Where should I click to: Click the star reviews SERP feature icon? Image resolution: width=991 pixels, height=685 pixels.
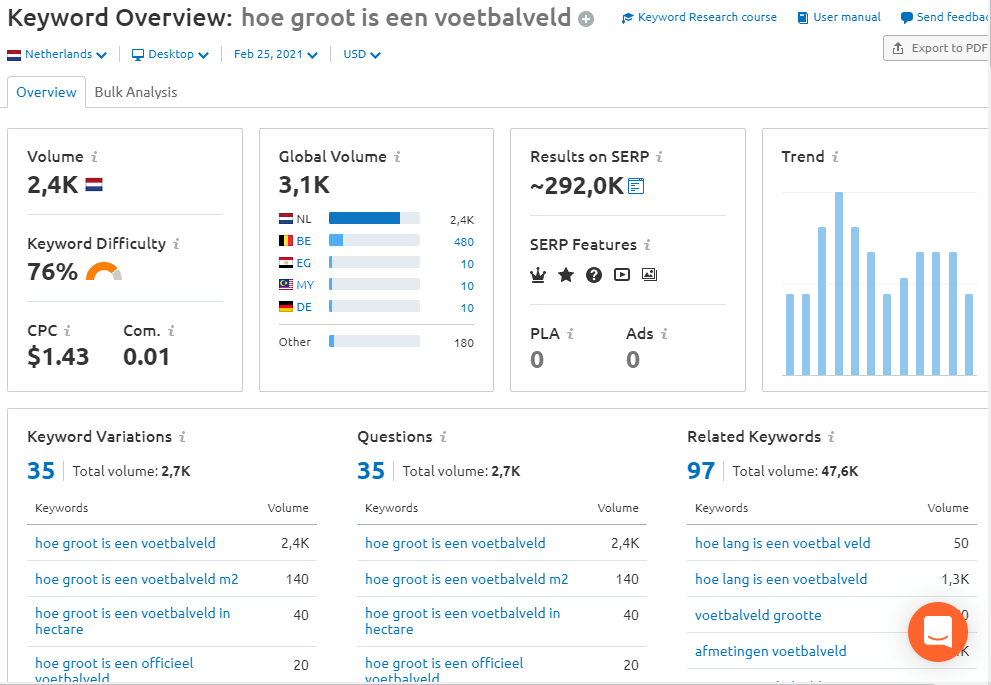click(566, 275)
